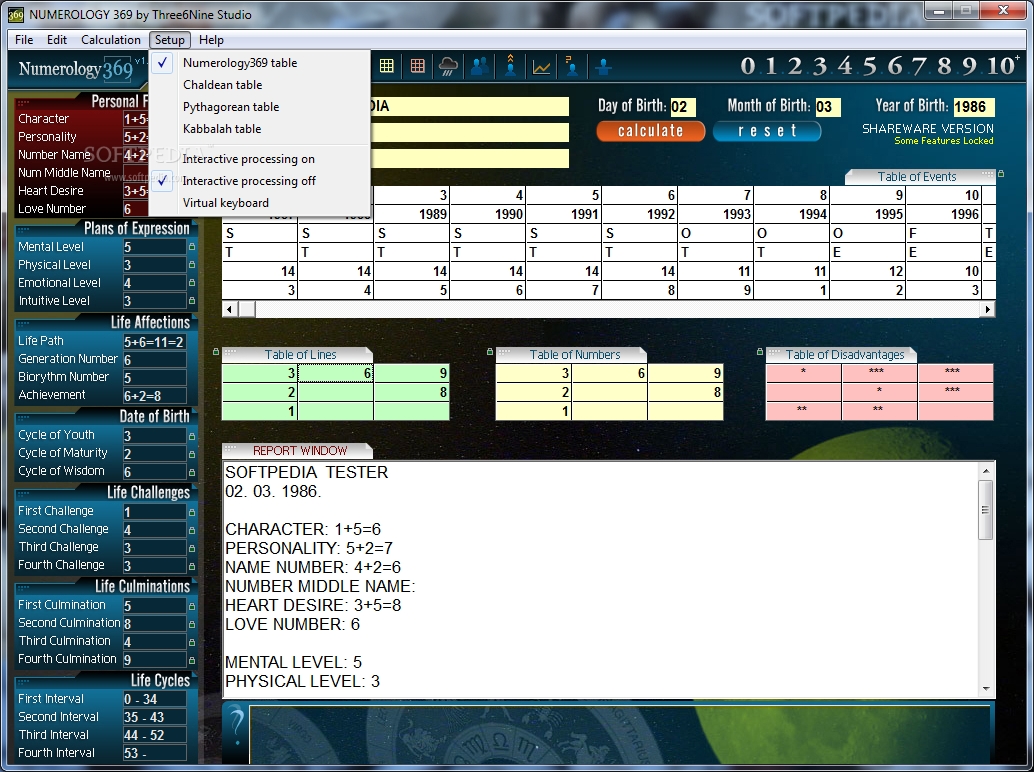This screenshot has height=772, width=1034.
Task: Click the number 3 in the top digit bar
Action: click(819, 66)
